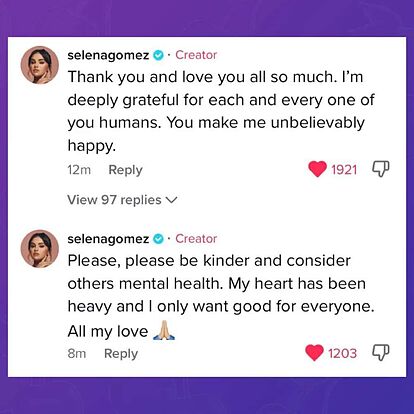Expand View 97 replies
The image size is (414, 414).
[122, 200]
